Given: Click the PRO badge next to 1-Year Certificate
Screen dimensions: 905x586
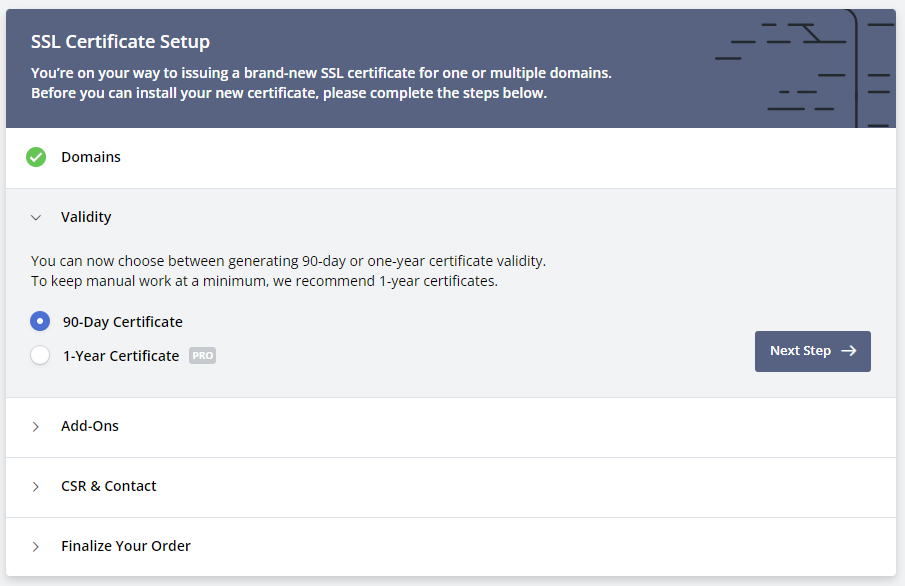Looking at the screenshot, I should click(203, 355).
